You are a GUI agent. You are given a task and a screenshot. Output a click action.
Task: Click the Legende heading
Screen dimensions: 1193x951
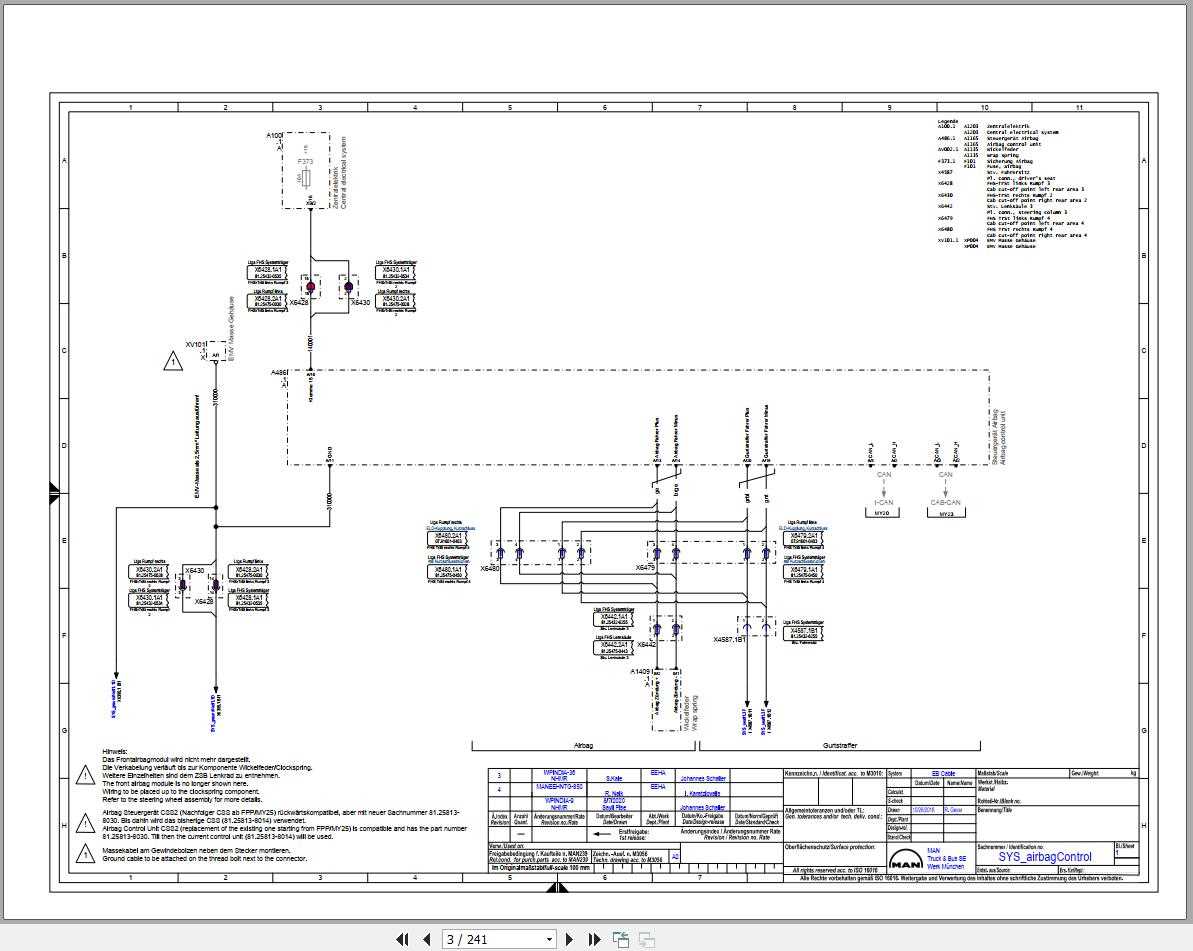pyautogui.click(x=948, y=121)
